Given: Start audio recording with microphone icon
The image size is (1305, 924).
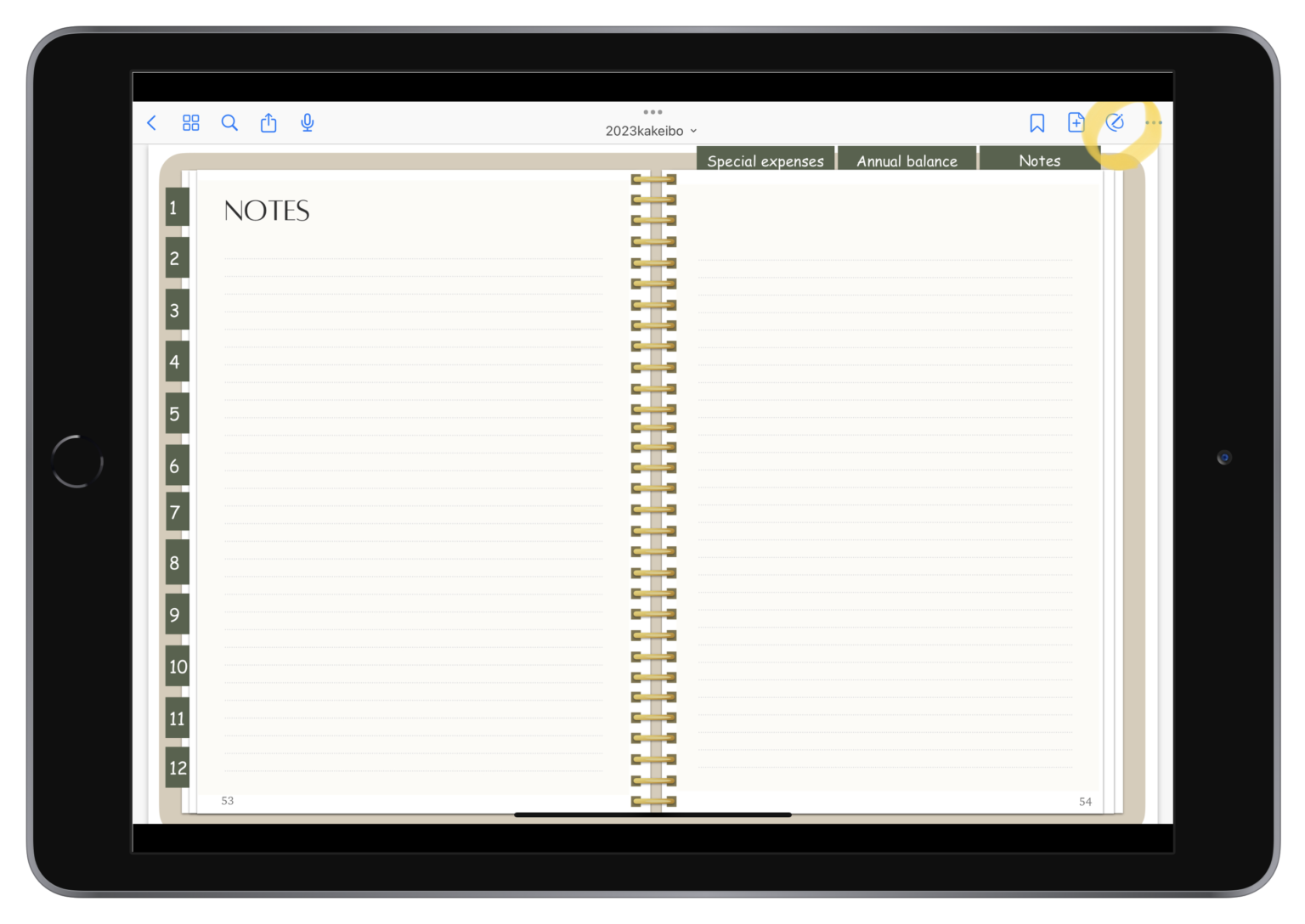Looking at the screenshot, I should coord(308,123).
